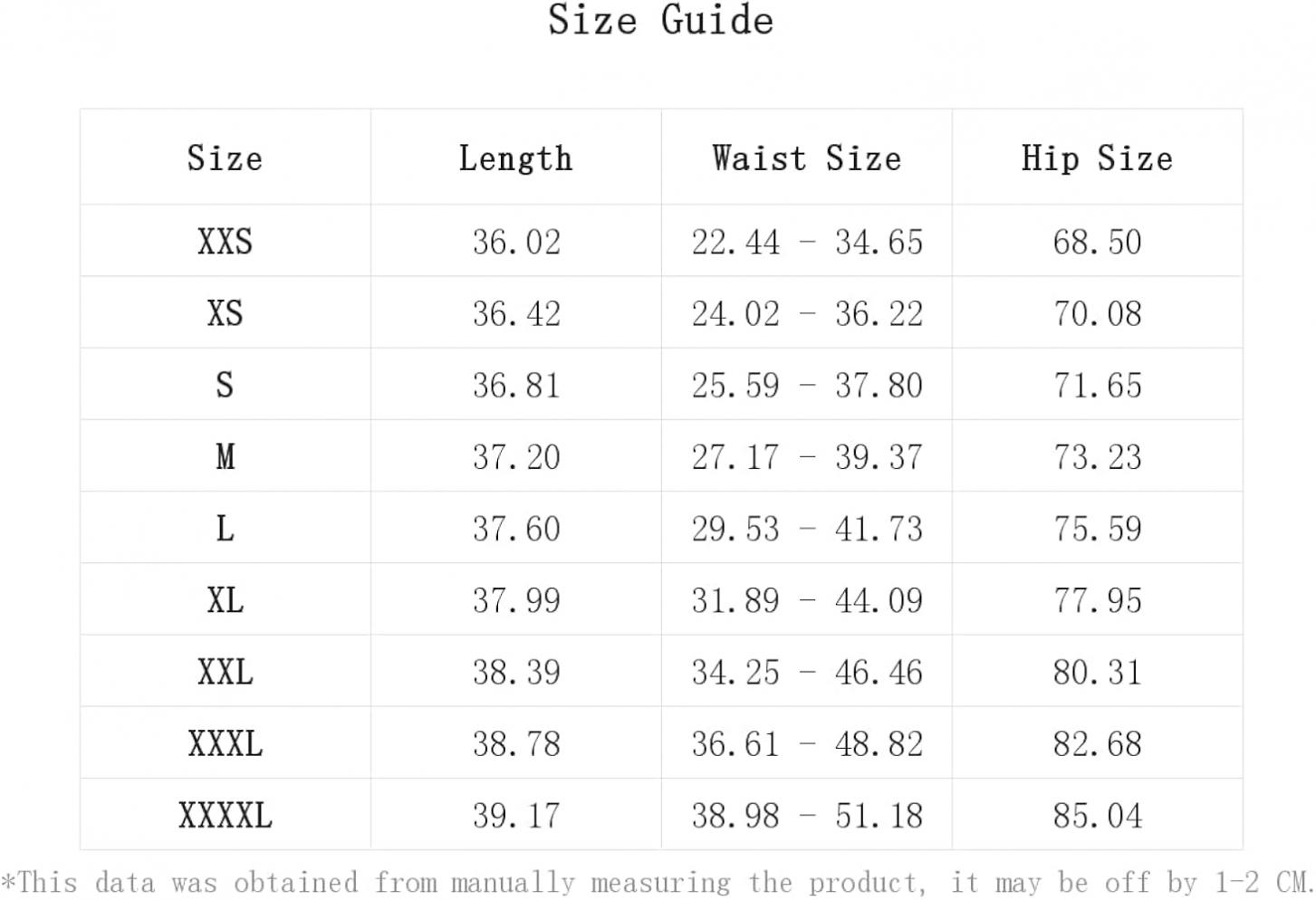Click the 36.02 length value
Screen dimensions: 1316x900
(516, 242)
